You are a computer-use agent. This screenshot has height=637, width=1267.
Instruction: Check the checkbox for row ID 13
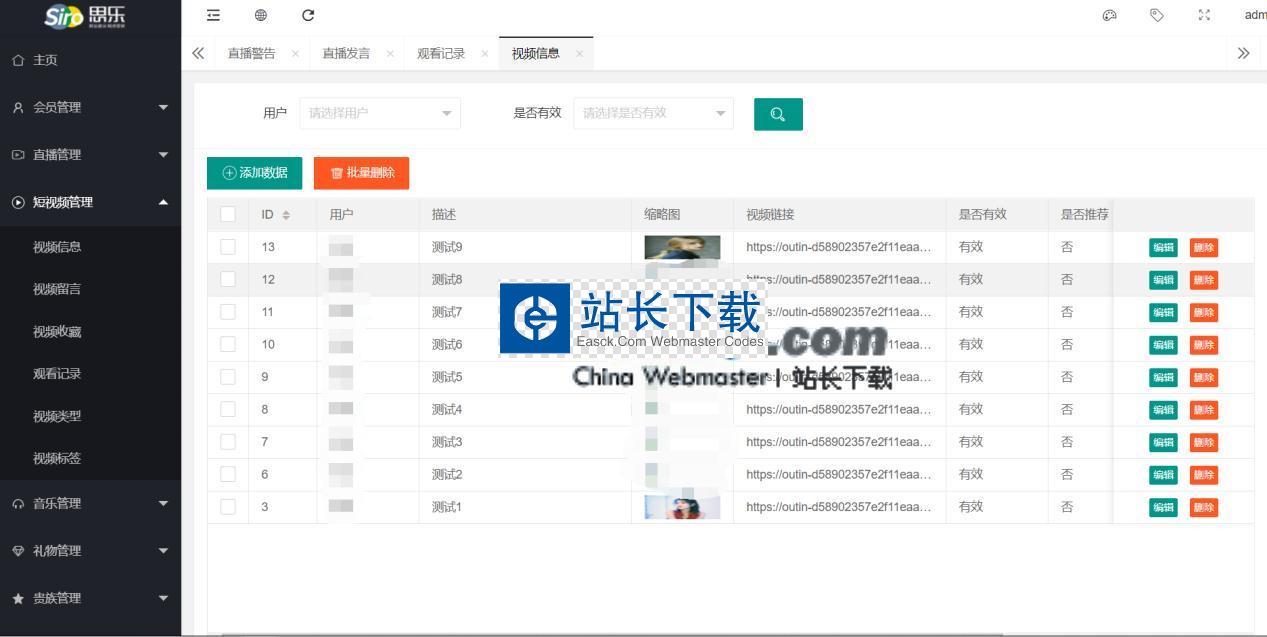(x=228, y=247)
